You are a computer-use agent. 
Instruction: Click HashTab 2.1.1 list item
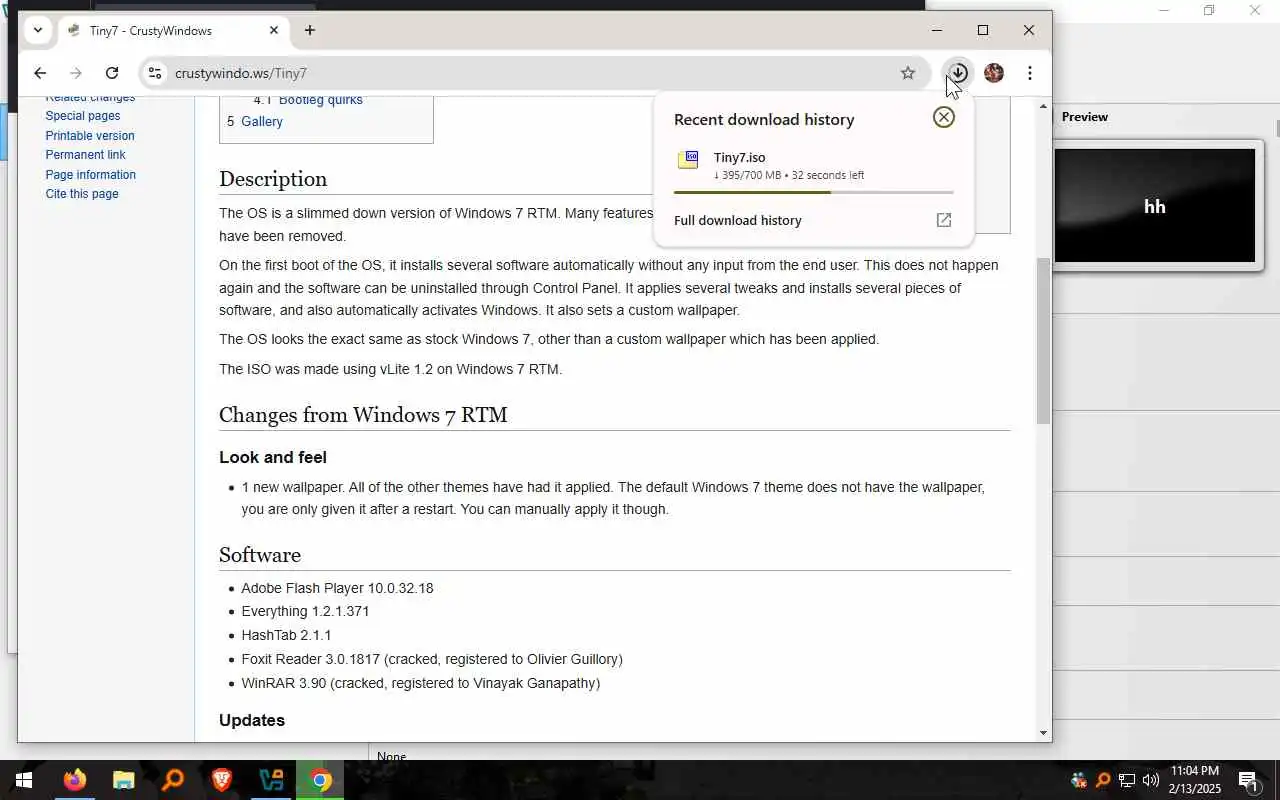[286, 636]
